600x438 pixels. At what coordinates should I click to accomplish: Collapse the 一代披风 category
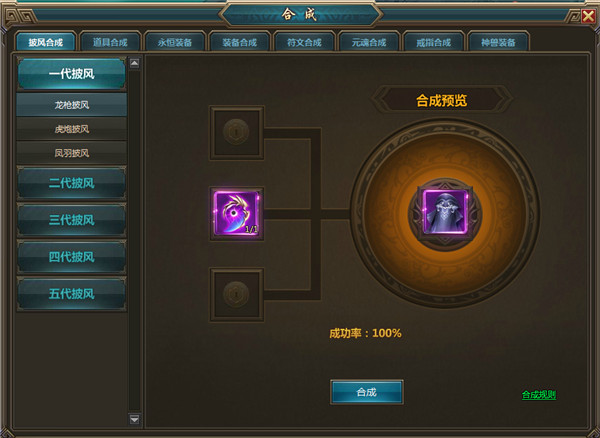(72, 74)
